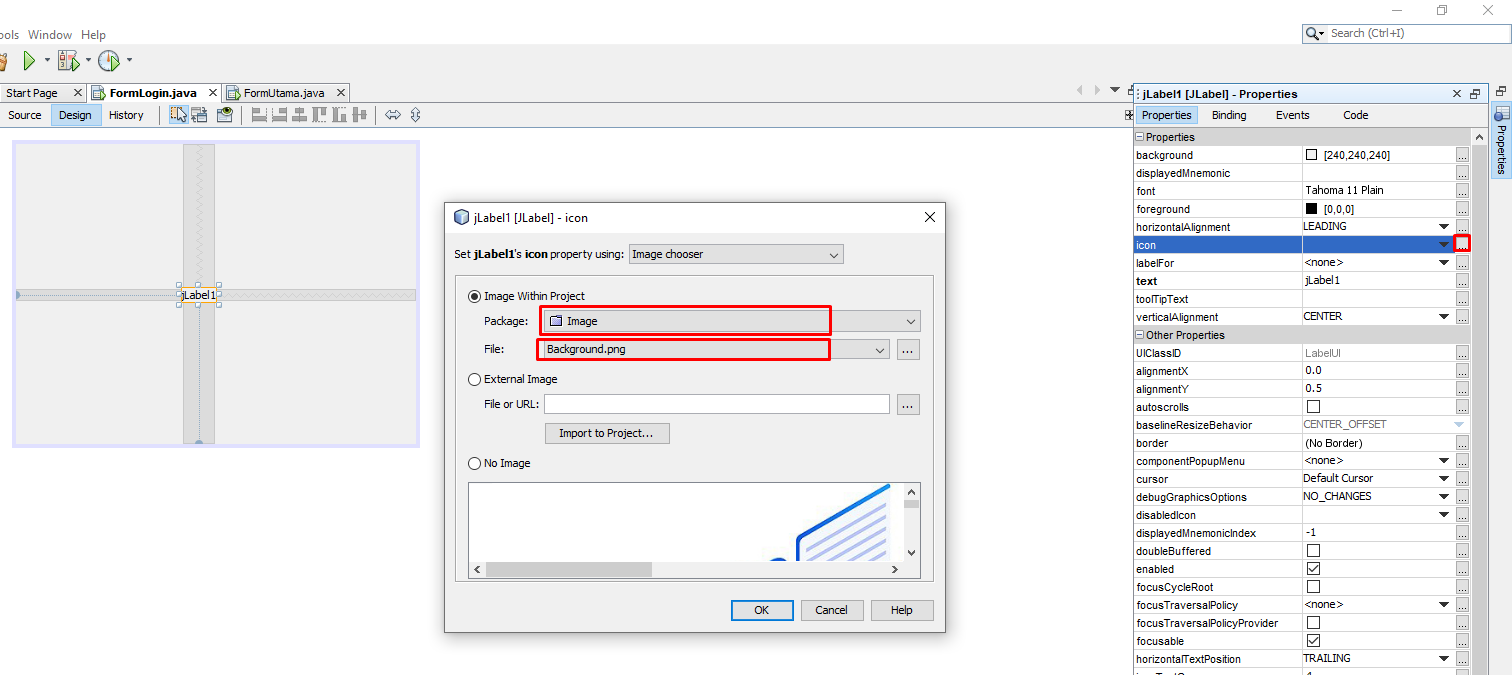The width and height of the screenshot is (1512, 675).
Task: Expand the horizontalAlignment LEADING dropdown
Action: pyautogui.click(x=1443, y=226)
